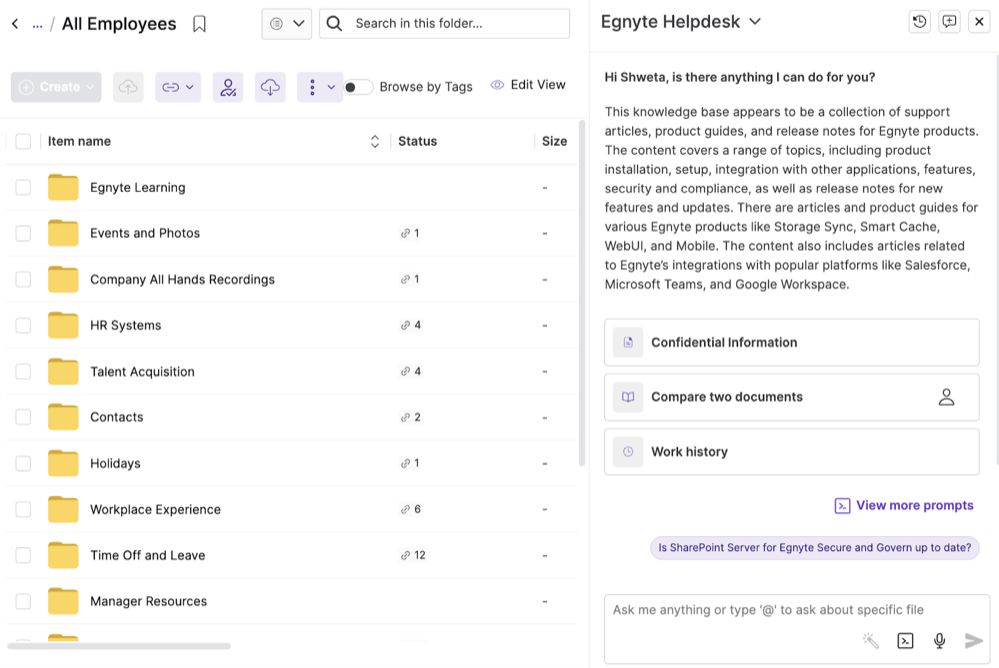Open the copy link sharing tool
Screen dimensions: 999x668
point(173,86)
